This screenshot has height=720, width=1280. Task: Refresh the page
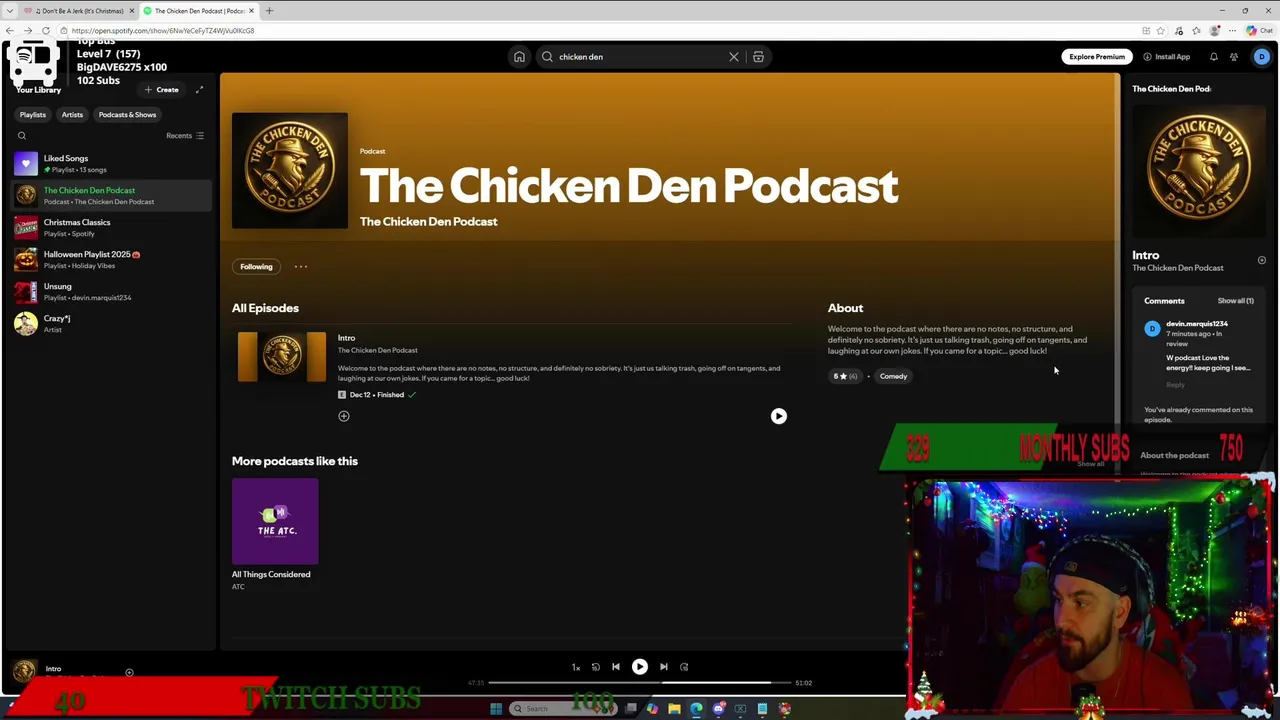coord(46,31)
